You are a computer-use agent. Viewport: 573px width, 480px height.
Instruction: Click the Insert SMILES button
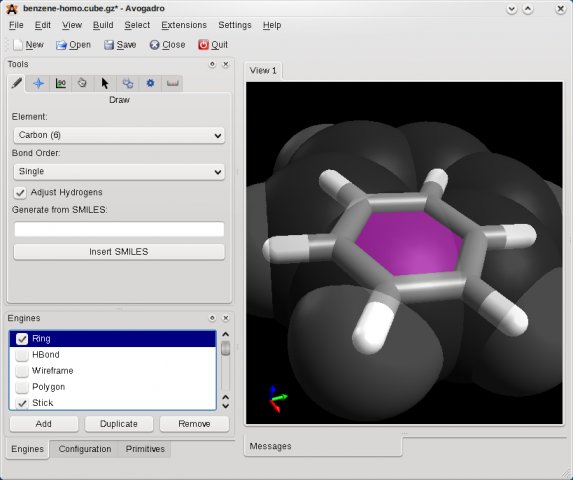click(119, 252)
